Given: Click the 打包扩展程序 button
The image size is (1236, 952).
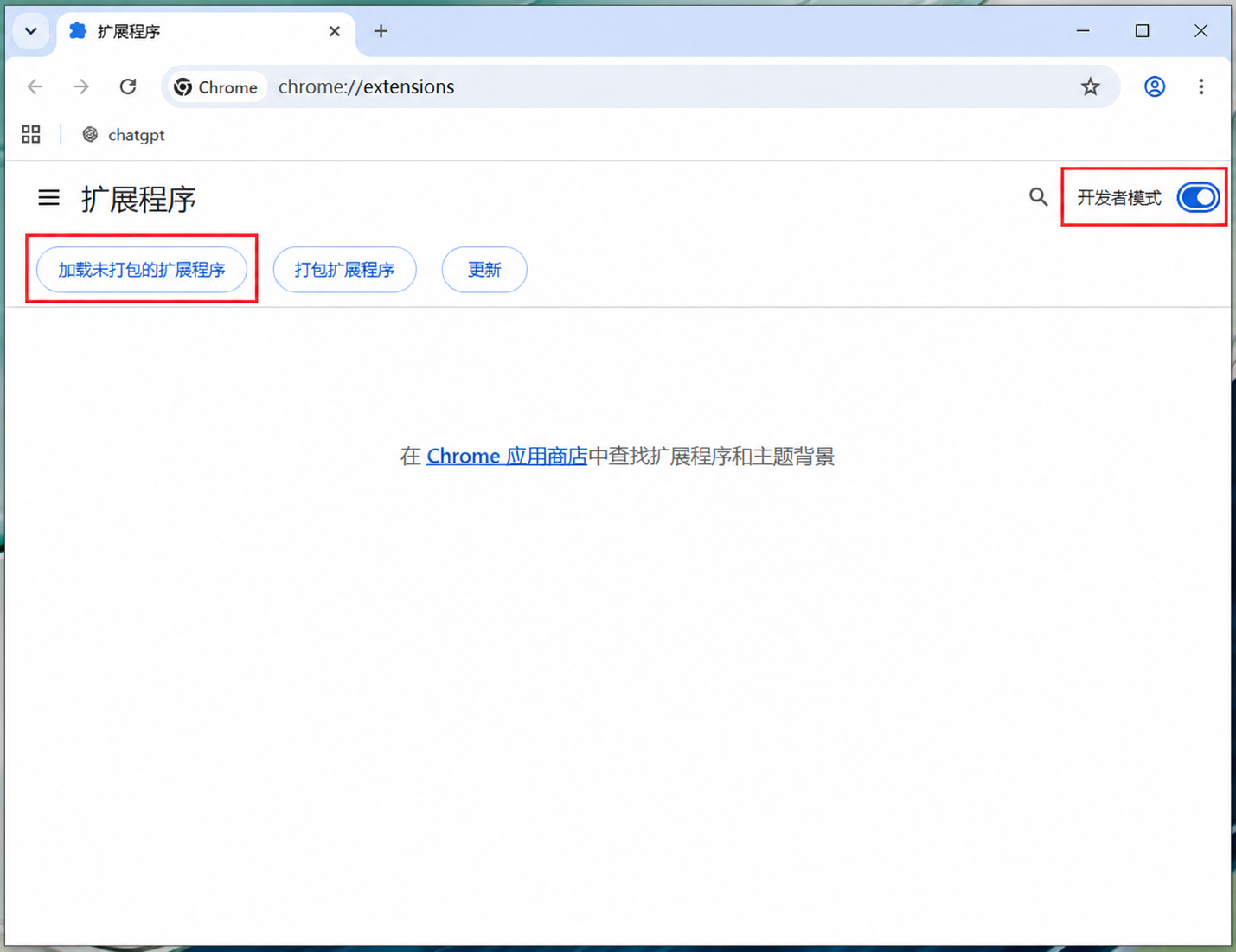Looking at the screenshot, I should pyautogui.click(x=344, y=270).
